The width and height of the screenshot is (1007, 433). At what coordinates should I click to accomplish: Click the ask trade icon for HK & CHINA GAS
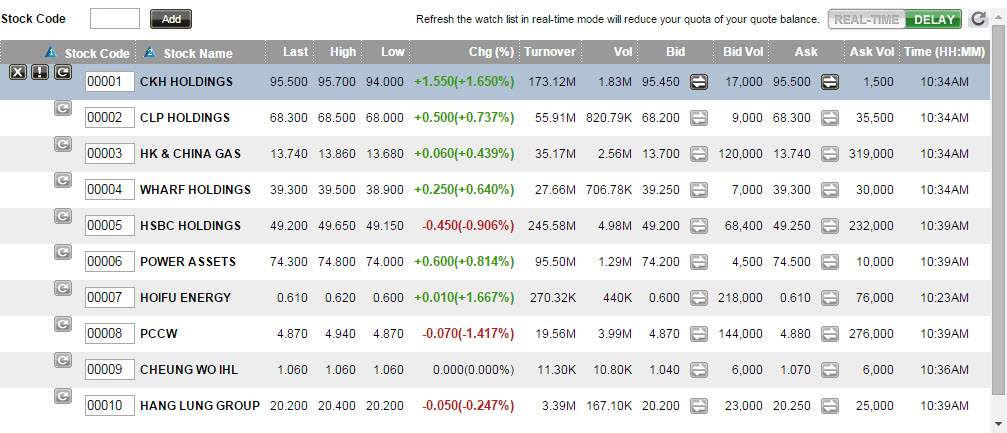(x=830, y=154)
